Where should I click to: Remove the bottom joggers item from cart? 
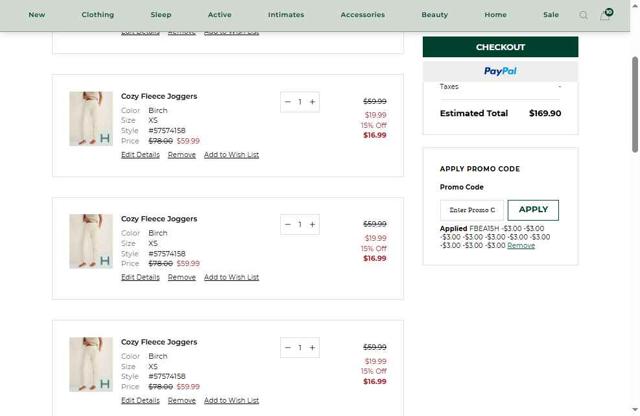click(x=182, y=400)
